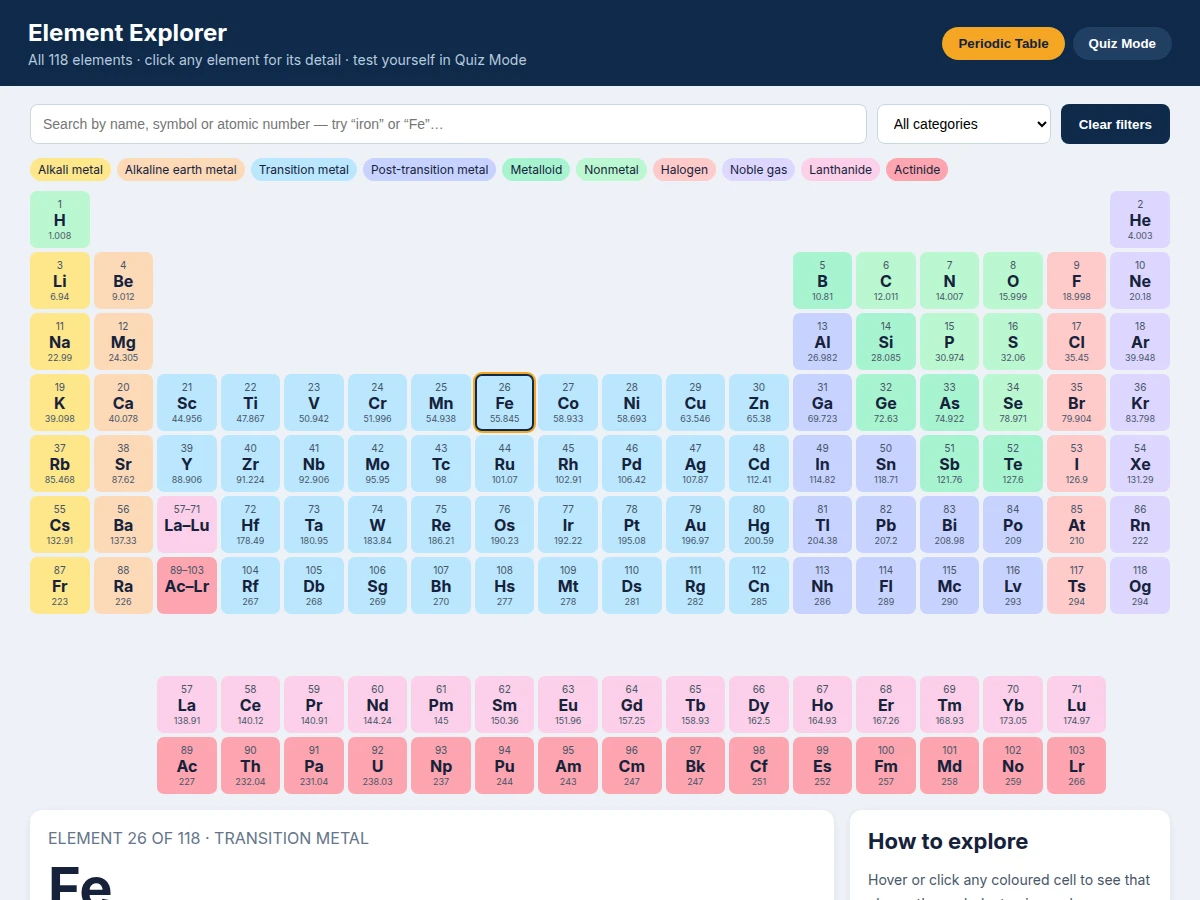This screenshot has width=1200, height=900.
Task: Select the Alkaline earth metal legend chip
Action: coord(181,170)
